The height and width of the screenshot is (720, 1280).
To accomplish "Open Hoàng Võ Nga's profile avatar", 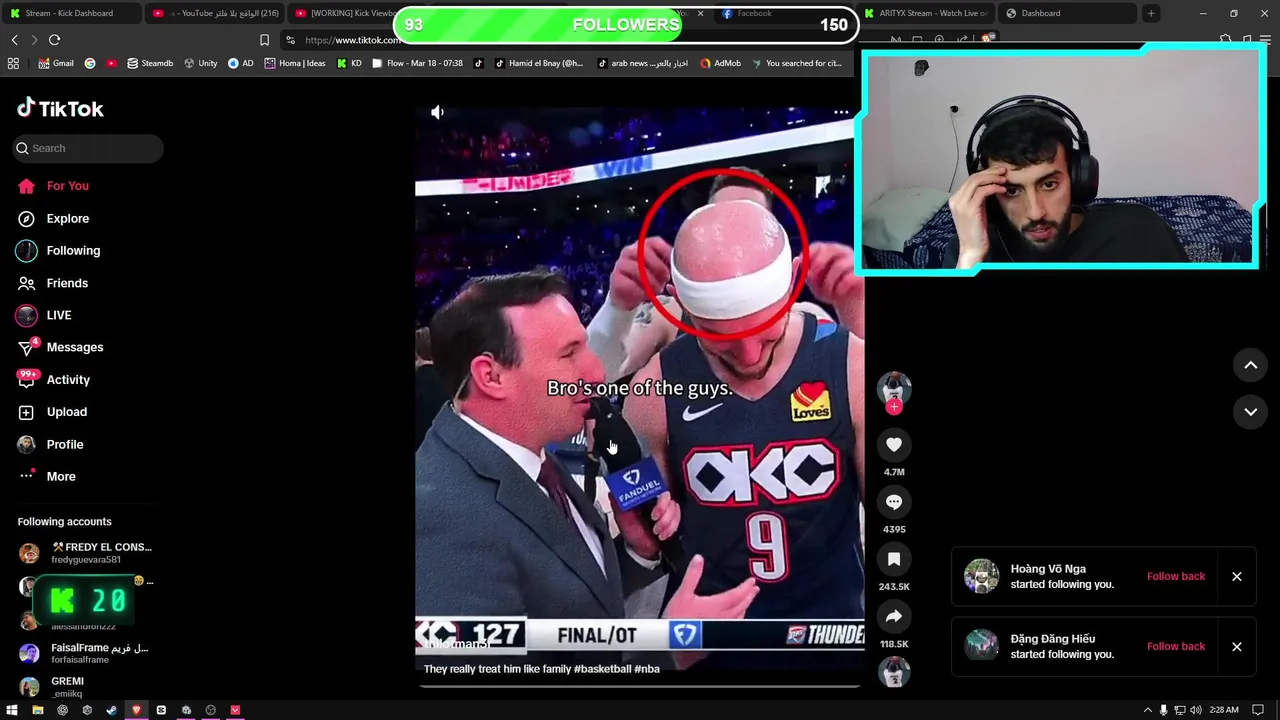I will (x=981, y=576).
